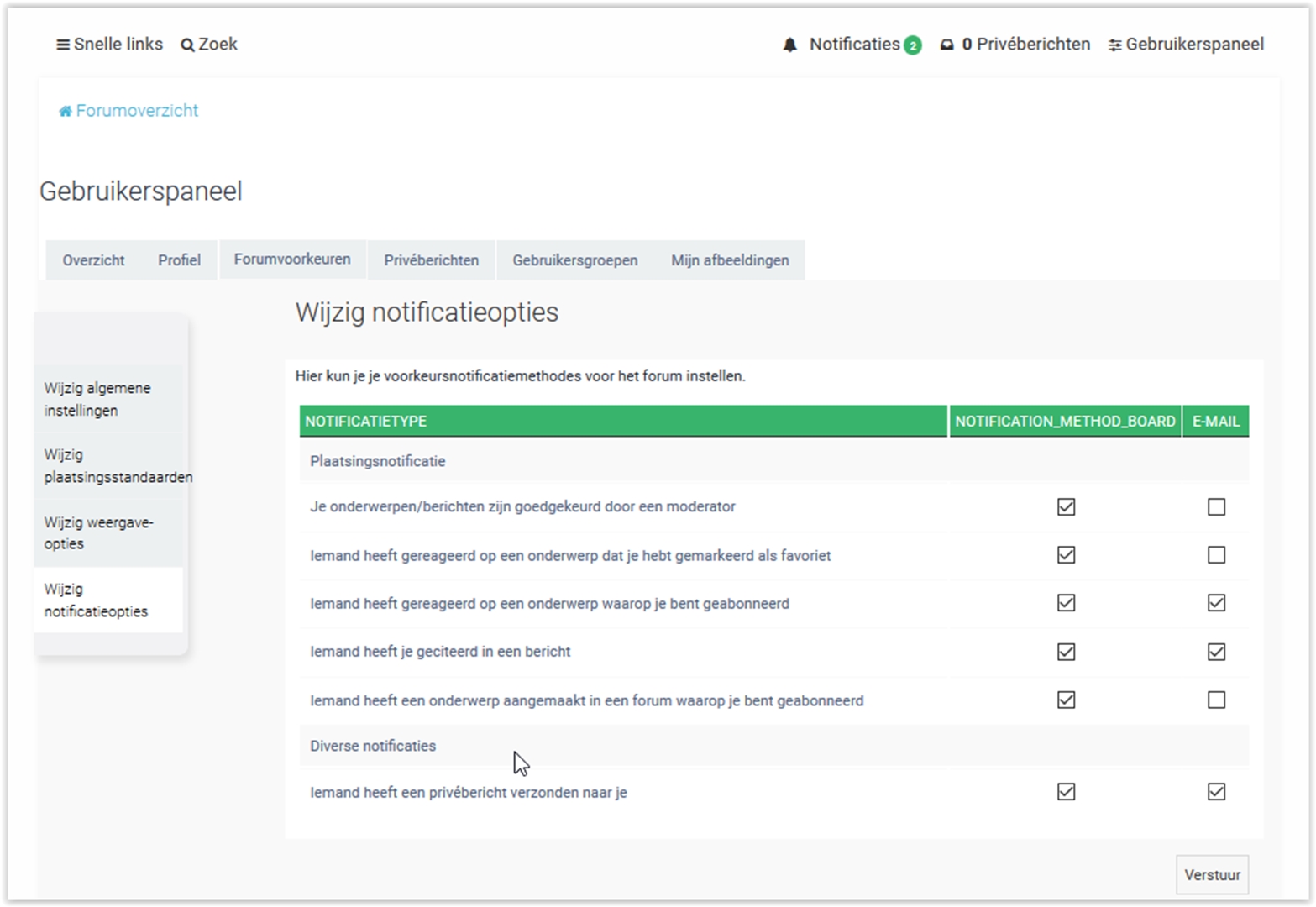
Task: Click the sliders icon beside Gebruikerspaneel
Action: (x=1114, y=45)
